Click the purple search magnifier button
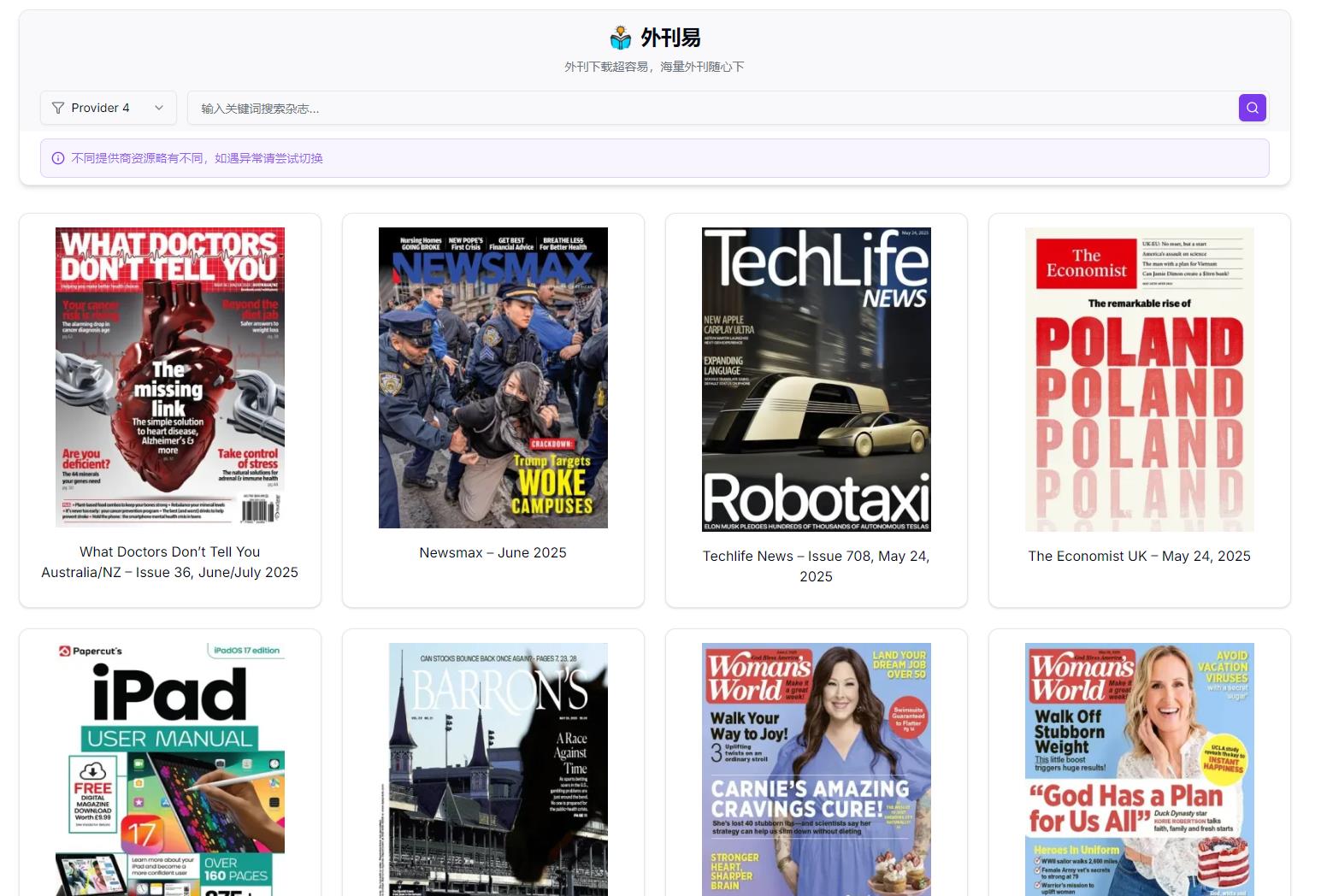Screen dimensions: 1327x896 1252,108
